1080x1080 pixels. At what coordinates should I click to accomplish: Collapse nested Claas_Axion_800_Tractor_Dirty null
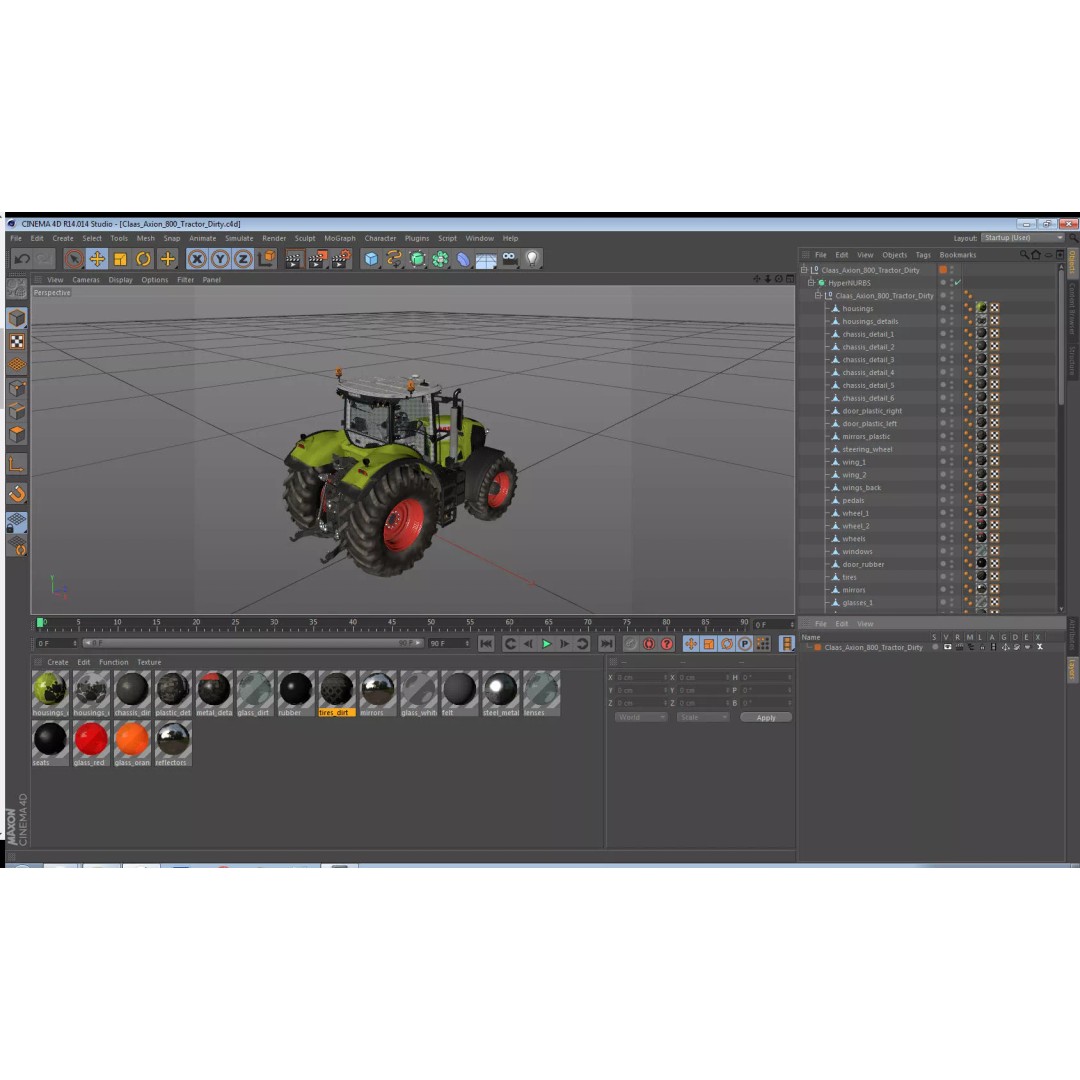point(818,295)
